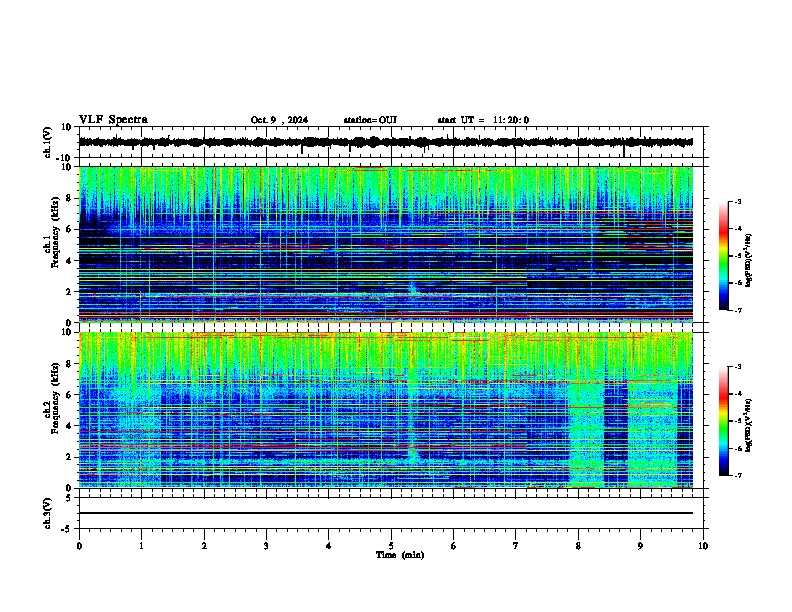Viewport: 792px width, 612px height.
Task: Click the "4" kHz tick on ch.2 spectrogram
Action: (x=69, y=426)
